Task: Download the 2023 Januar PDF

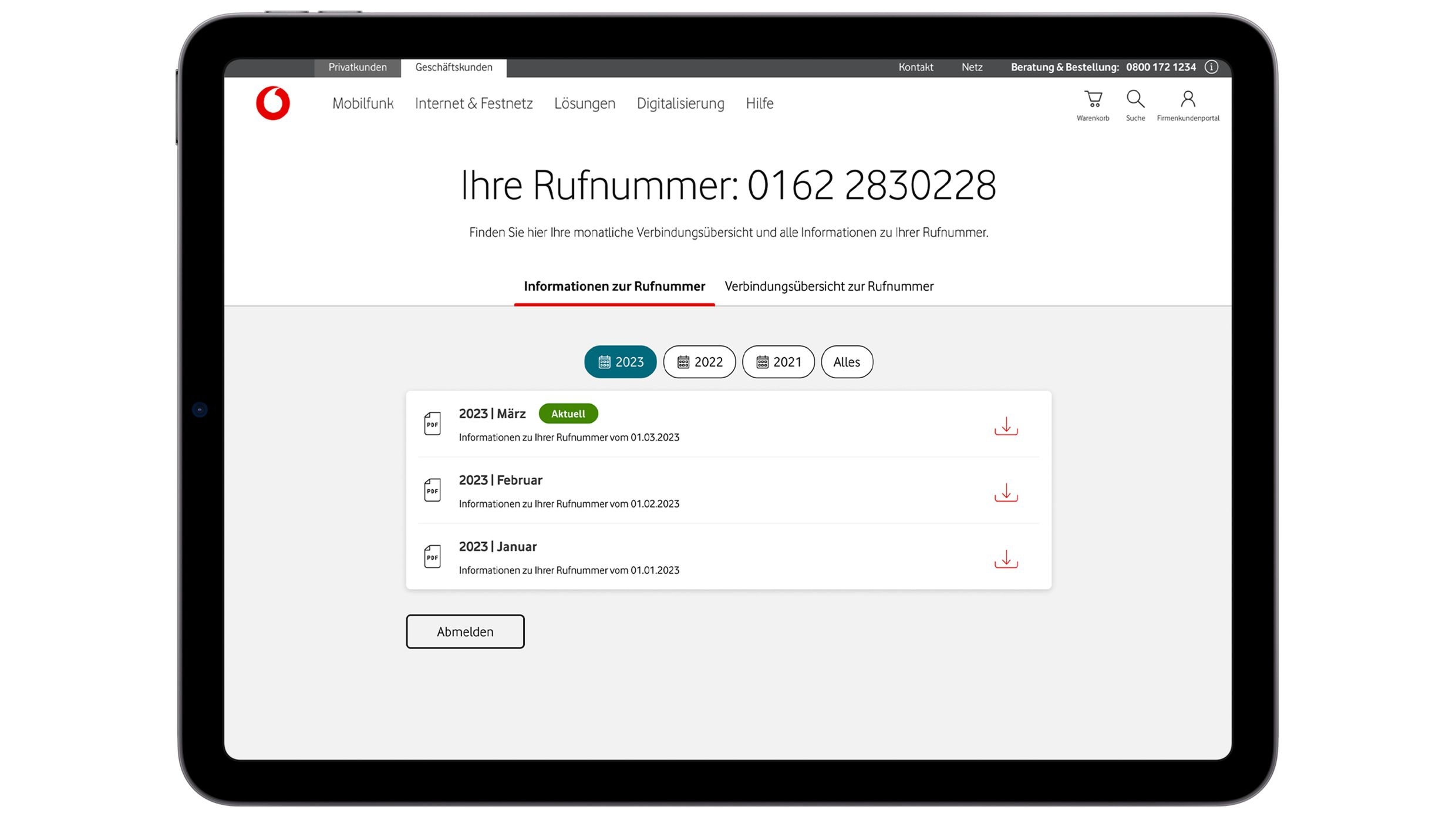Action: pyautogui.click(x=1006, y=559)
